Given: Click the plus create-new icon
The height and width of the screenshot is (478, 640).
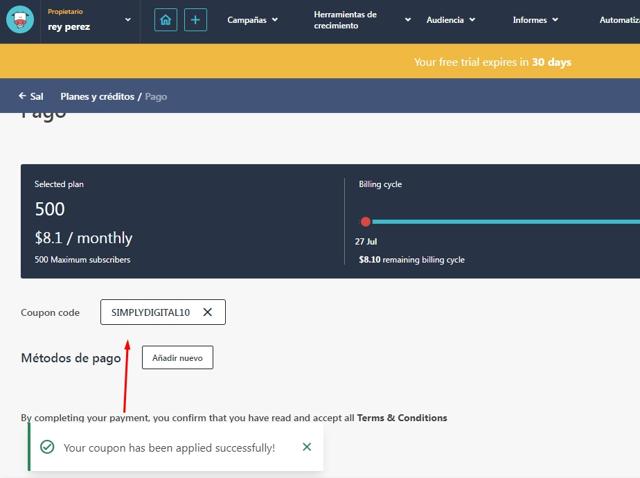Looking at the screenshot, I should tap(196, 20).
